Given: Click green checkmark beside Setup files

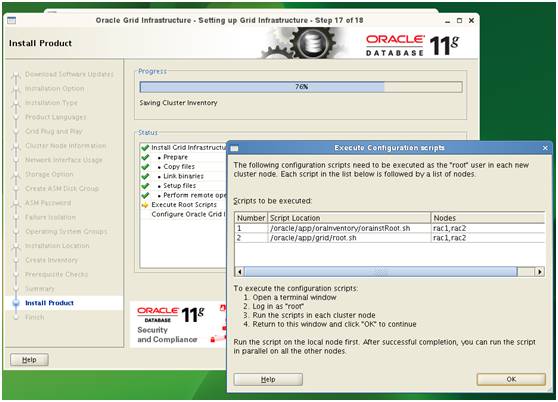Looking at the screenshot, I should click(145, 186).
